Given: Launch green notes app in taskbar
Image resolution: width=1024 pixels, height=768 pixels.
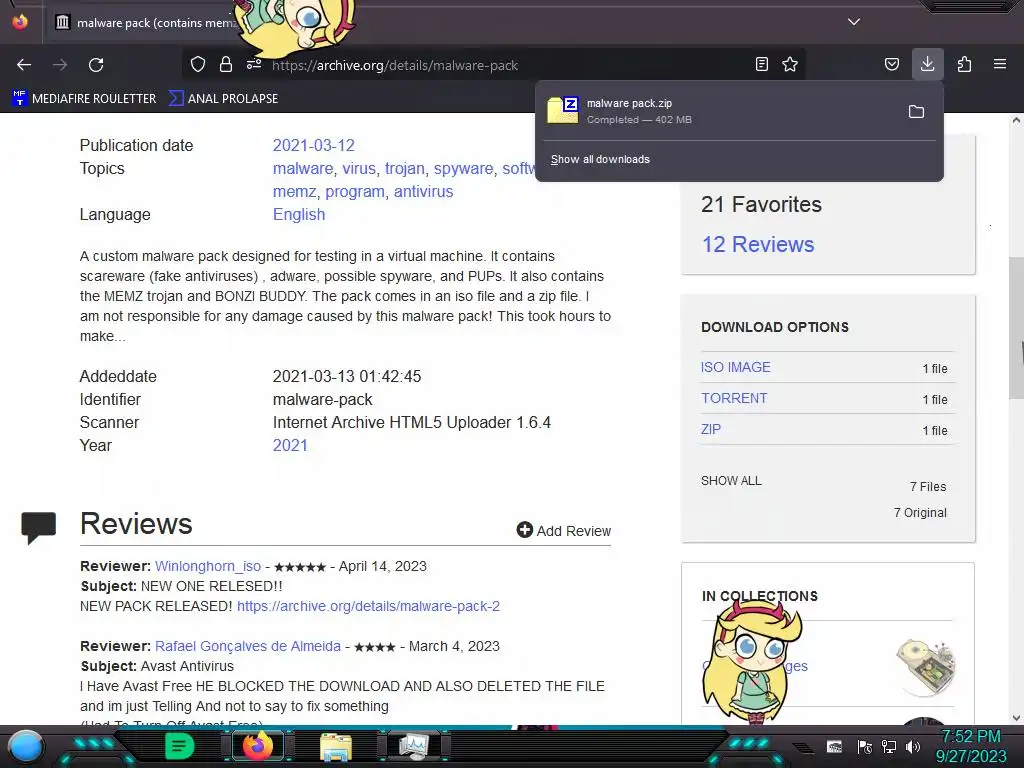Looking at the screenshot, I should coord(179,746).
